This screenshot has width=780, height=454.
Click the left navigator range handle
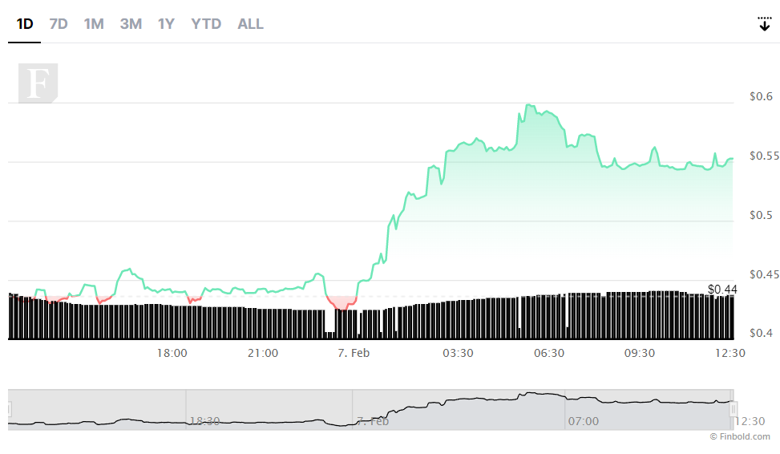click(10, 409)
